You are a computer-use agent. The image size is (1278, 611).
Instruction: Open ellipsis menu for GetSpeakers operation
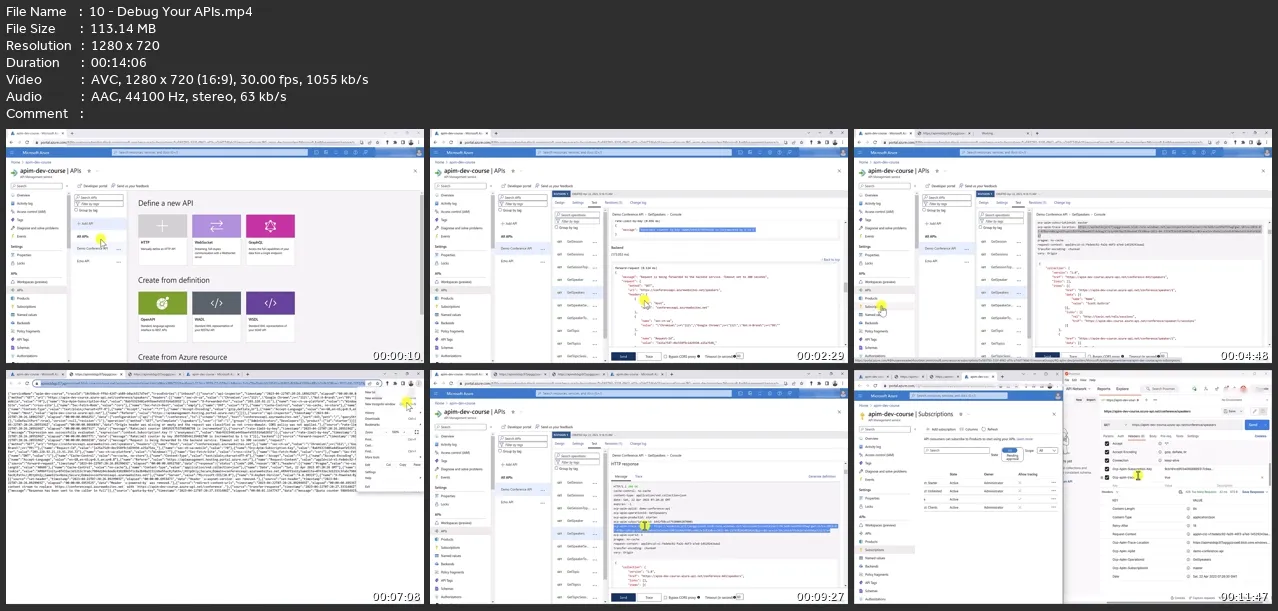coord(595,293)
